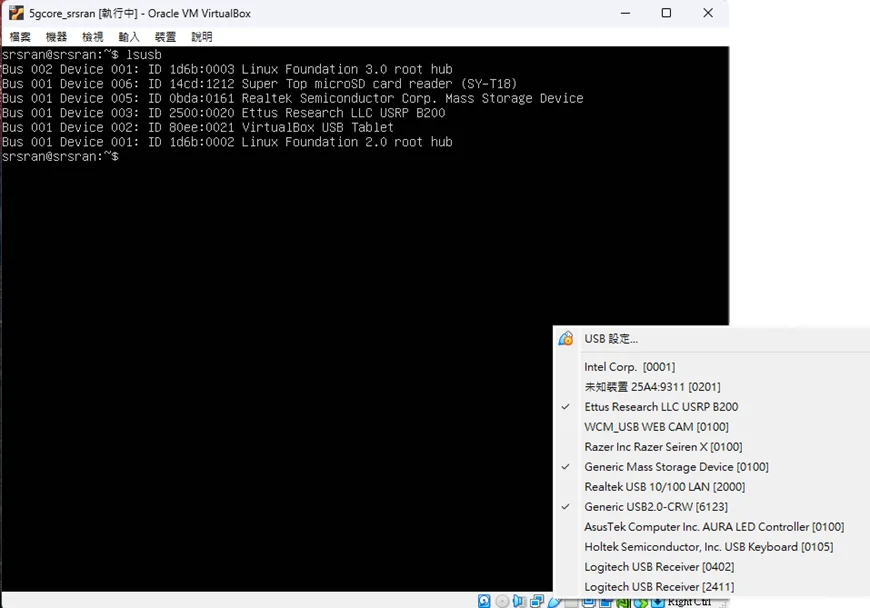This screenshot has width=870, height=608.
Task: Attach Razer Inc Razer Seiren X [0100]
Action: click(x=712, y=447)
